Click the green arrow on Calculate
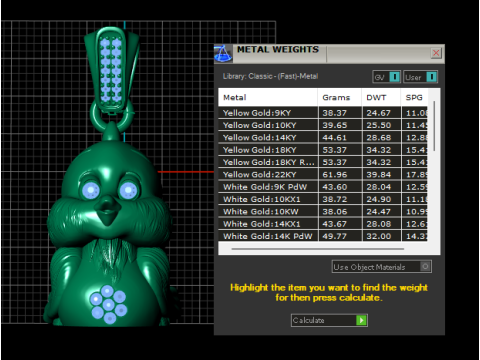Viewport: 480px width, 360px height. (361, 320)
